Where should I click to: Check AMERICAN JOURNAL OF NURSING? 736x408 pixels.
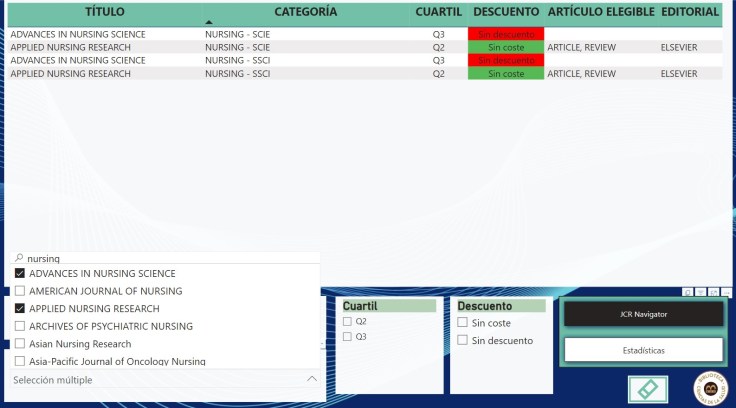click(x=20, y=291)
